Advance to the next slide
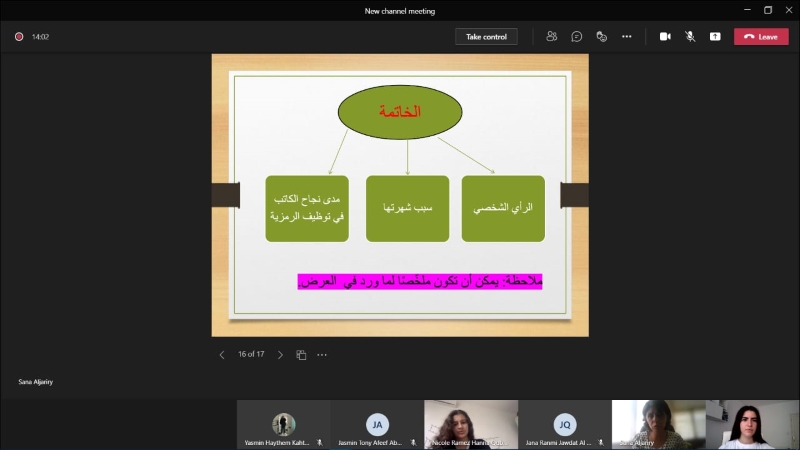 click(x=280, y=355)
